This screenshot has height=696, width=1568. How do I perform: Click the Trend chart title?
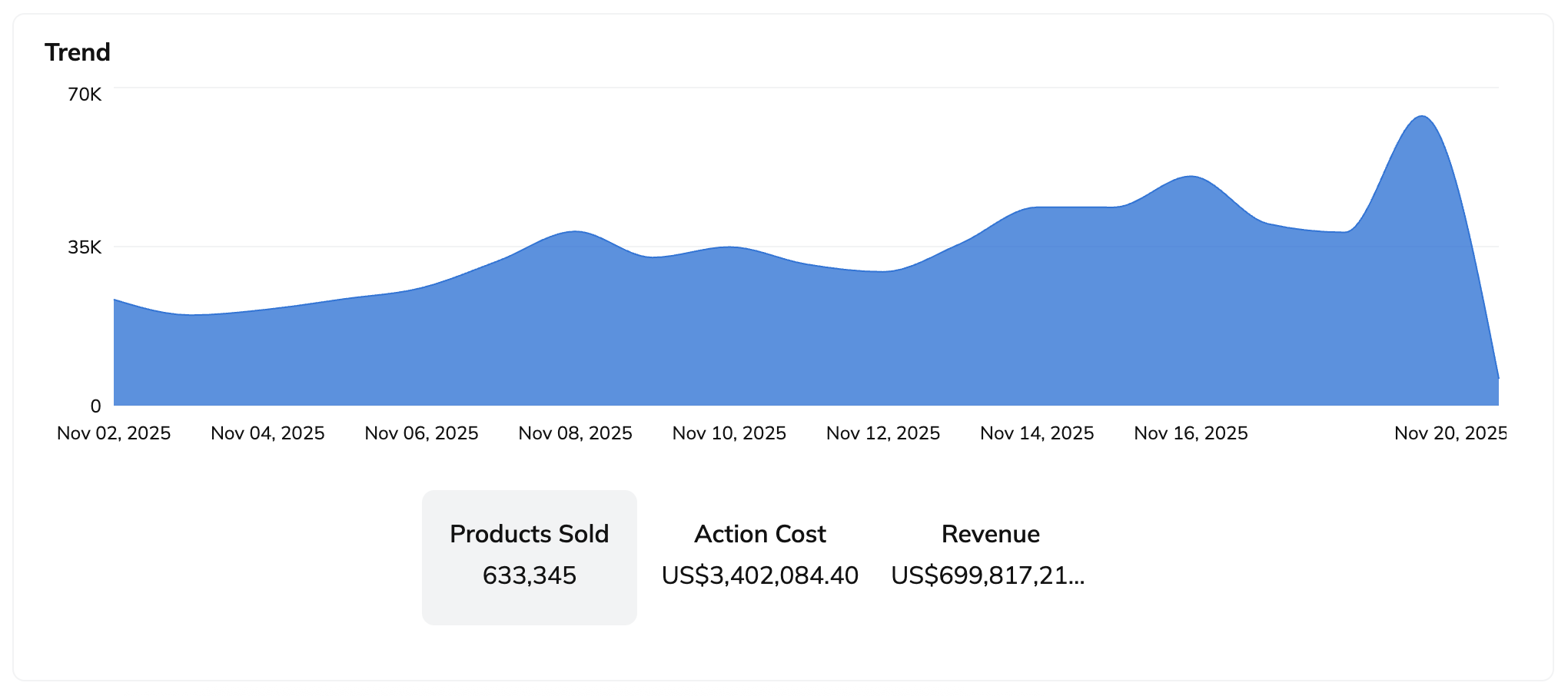(78, 52)
